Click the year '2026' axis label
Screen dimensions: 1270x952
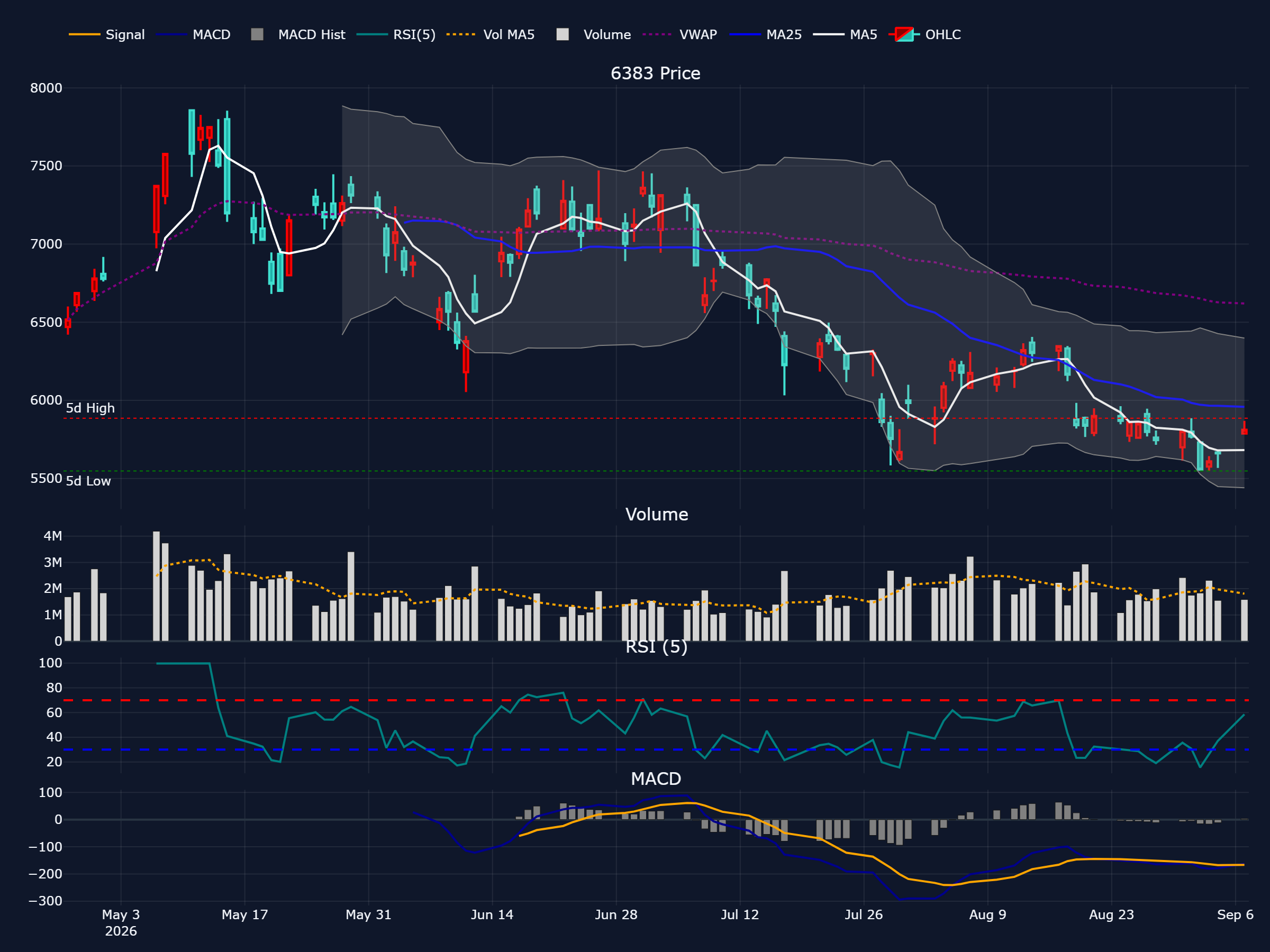pos(121,931)
